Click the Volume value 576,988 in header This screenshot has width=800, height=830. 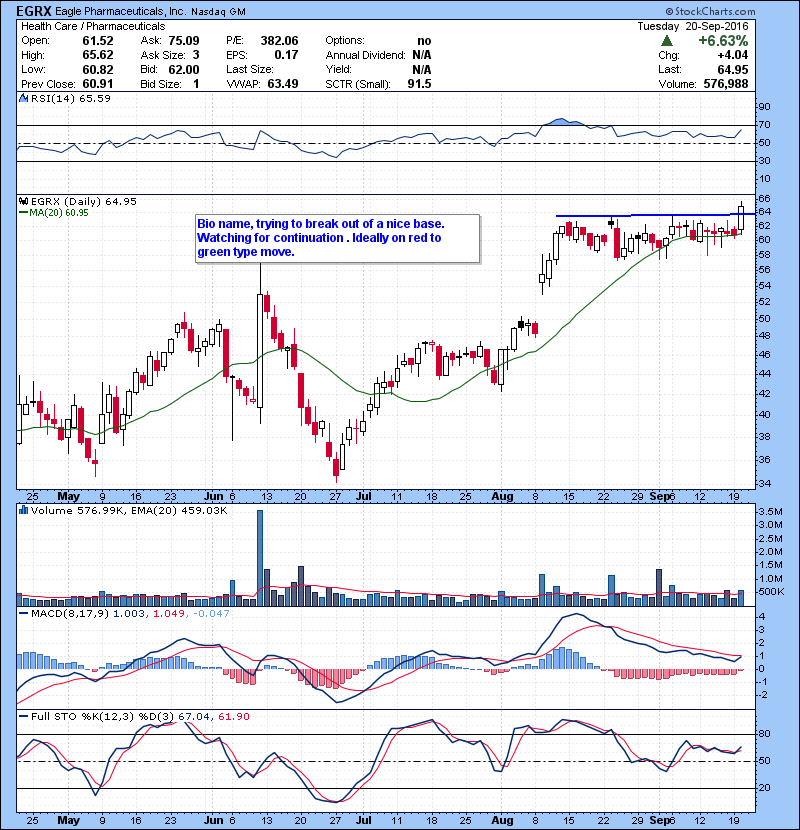pyautogui.click(x=726, y=84)
